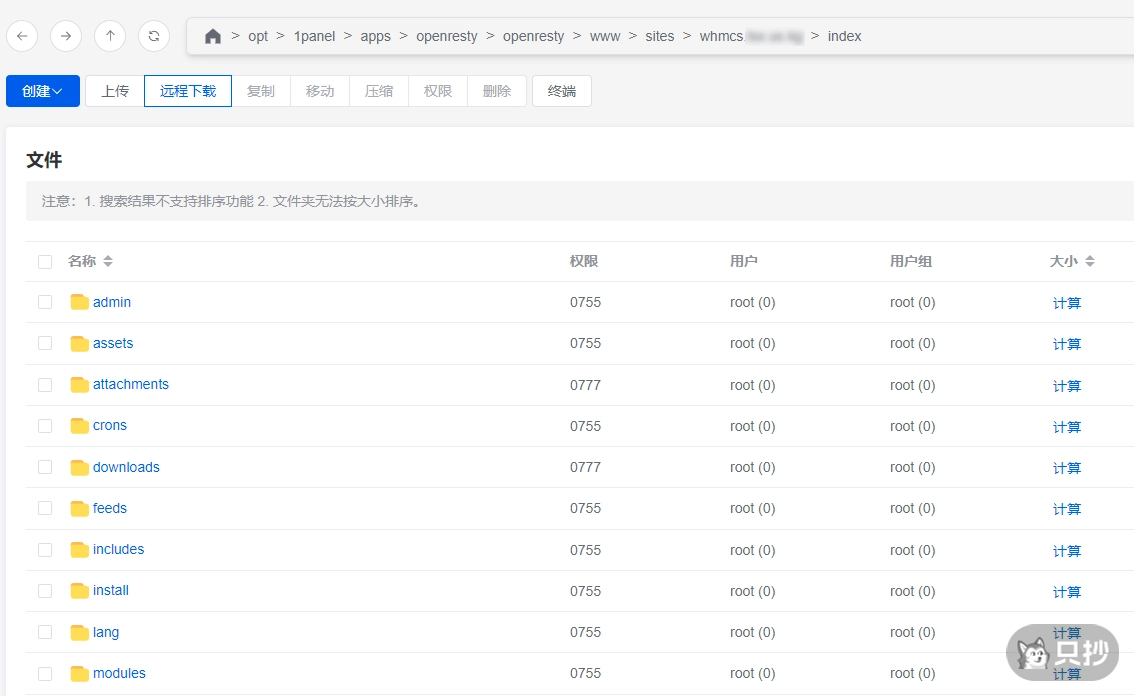This screenshot has height=696, width=1134.
Task: Select the crons folder checkbox
Action: tap(45, 426)
